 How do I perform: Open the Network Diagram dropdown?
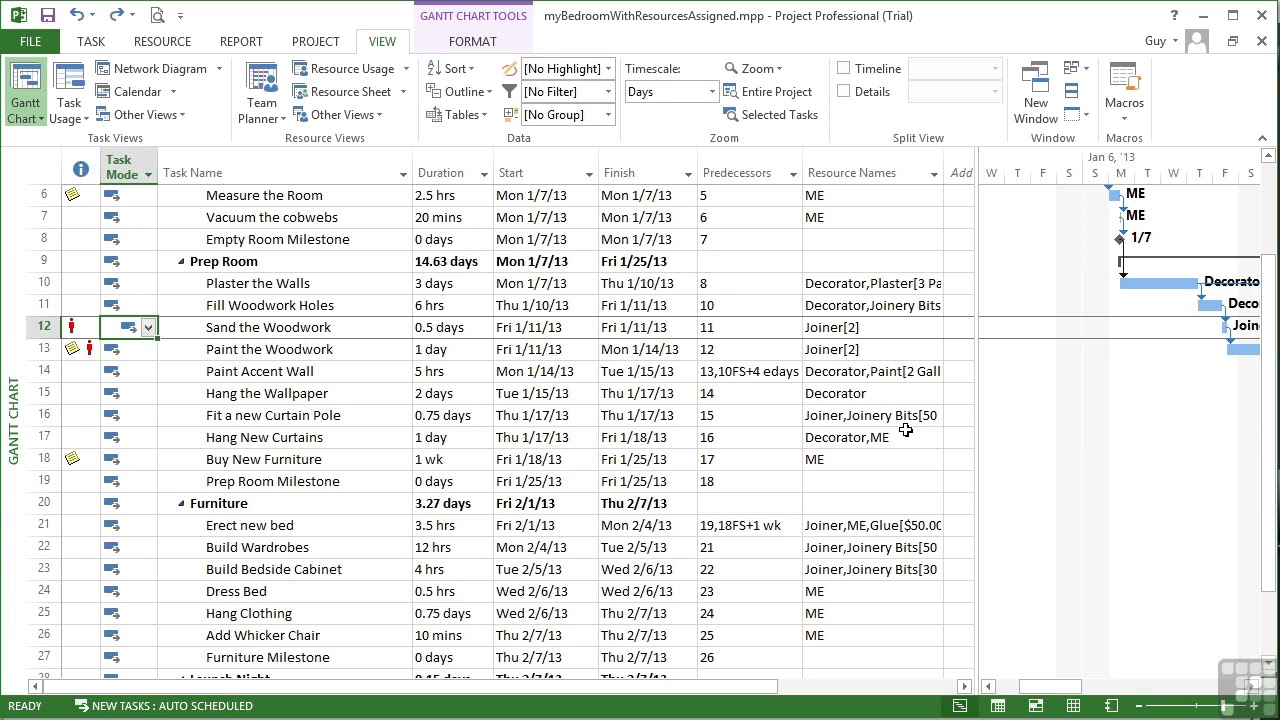218,68
